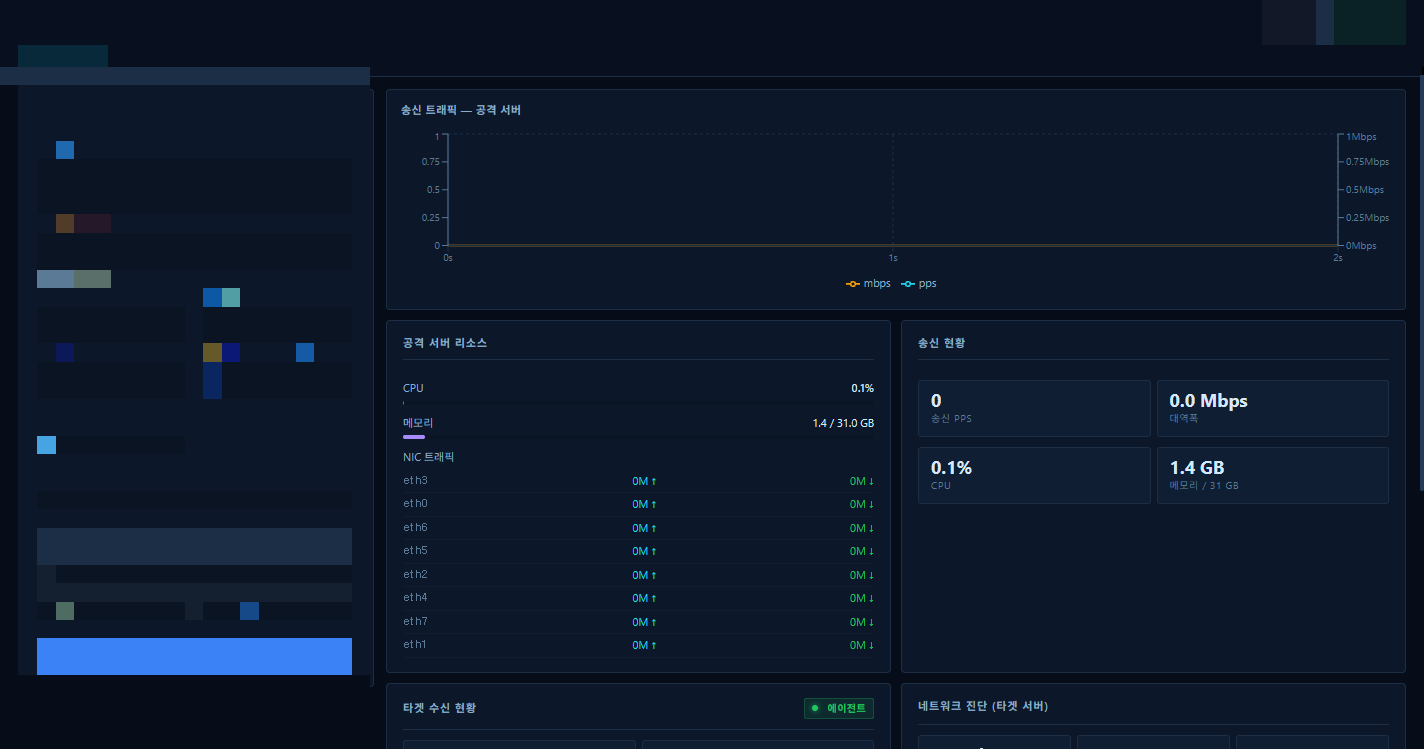Click the 1.4 / 31.0 GB memory value
The image size is (1424, 749).
(843, 423)
